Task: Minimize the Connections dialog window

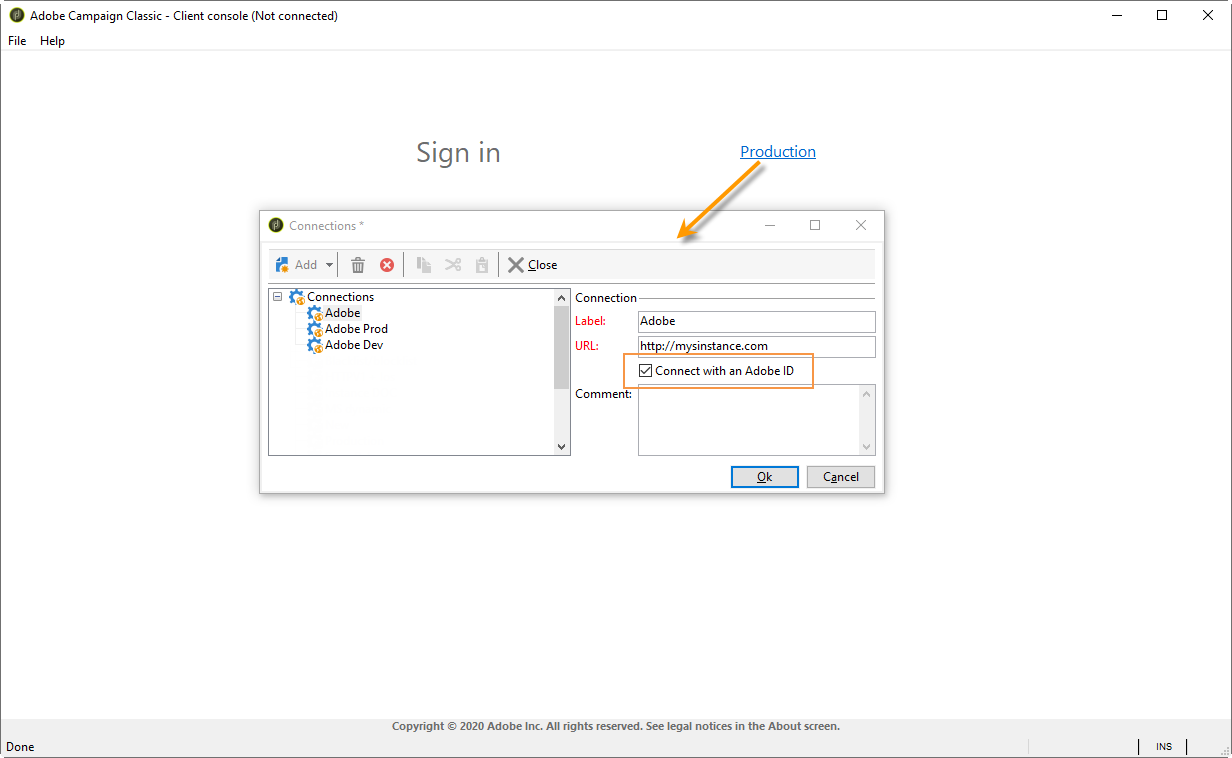Action: click(x=769, y=226)
